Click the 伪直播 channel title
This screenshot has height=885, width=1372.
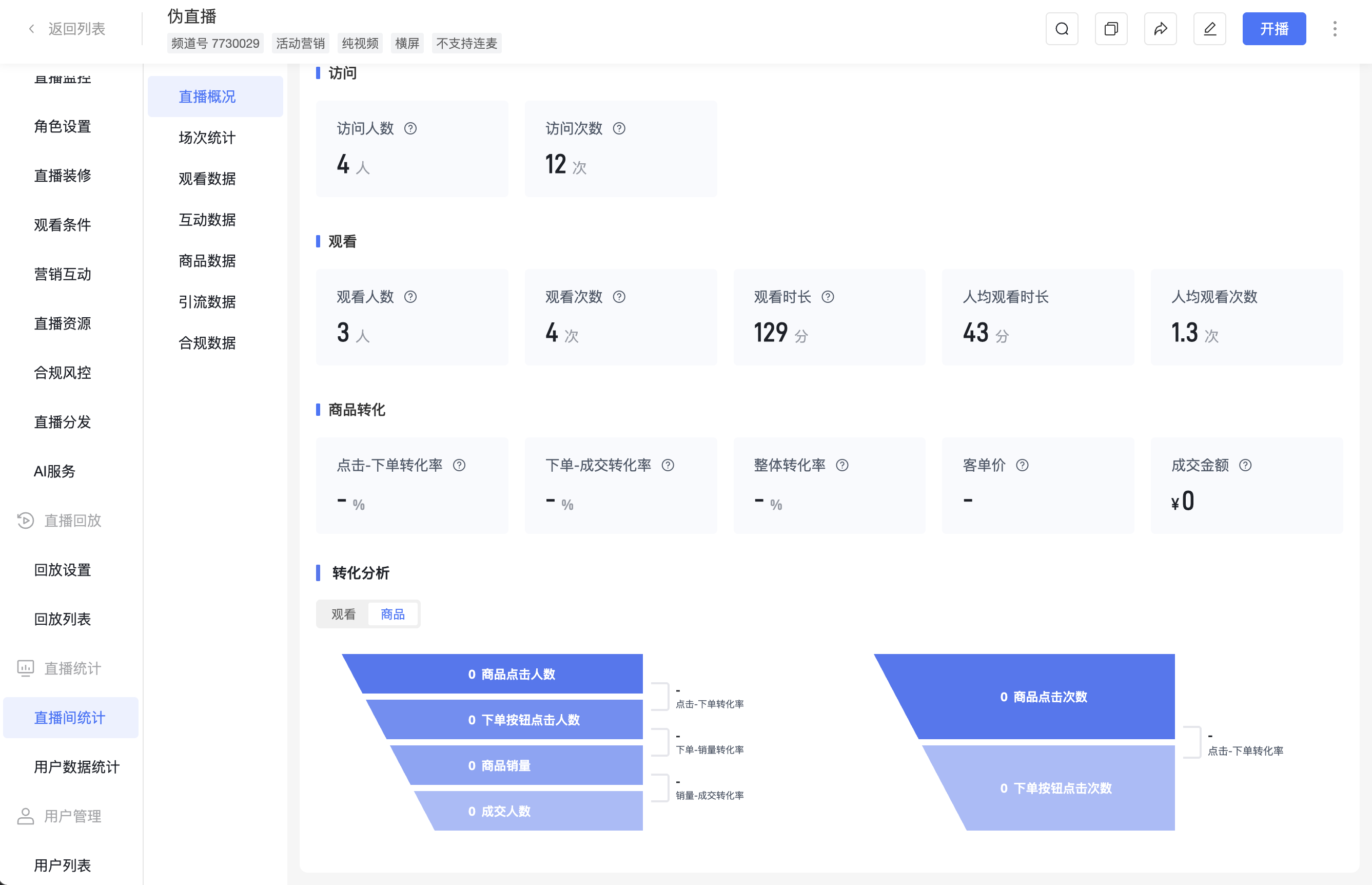192,16
